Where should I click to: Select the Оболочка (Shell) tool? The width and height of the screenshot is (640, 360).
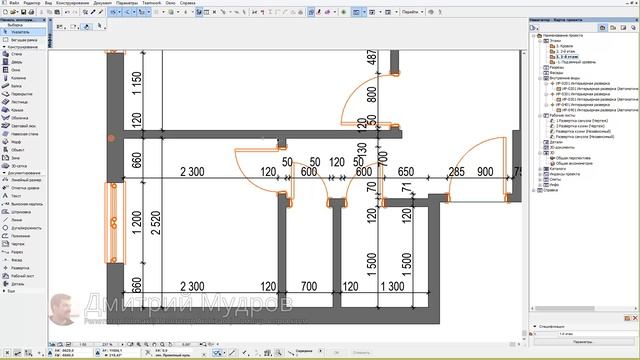coord(23,118)
